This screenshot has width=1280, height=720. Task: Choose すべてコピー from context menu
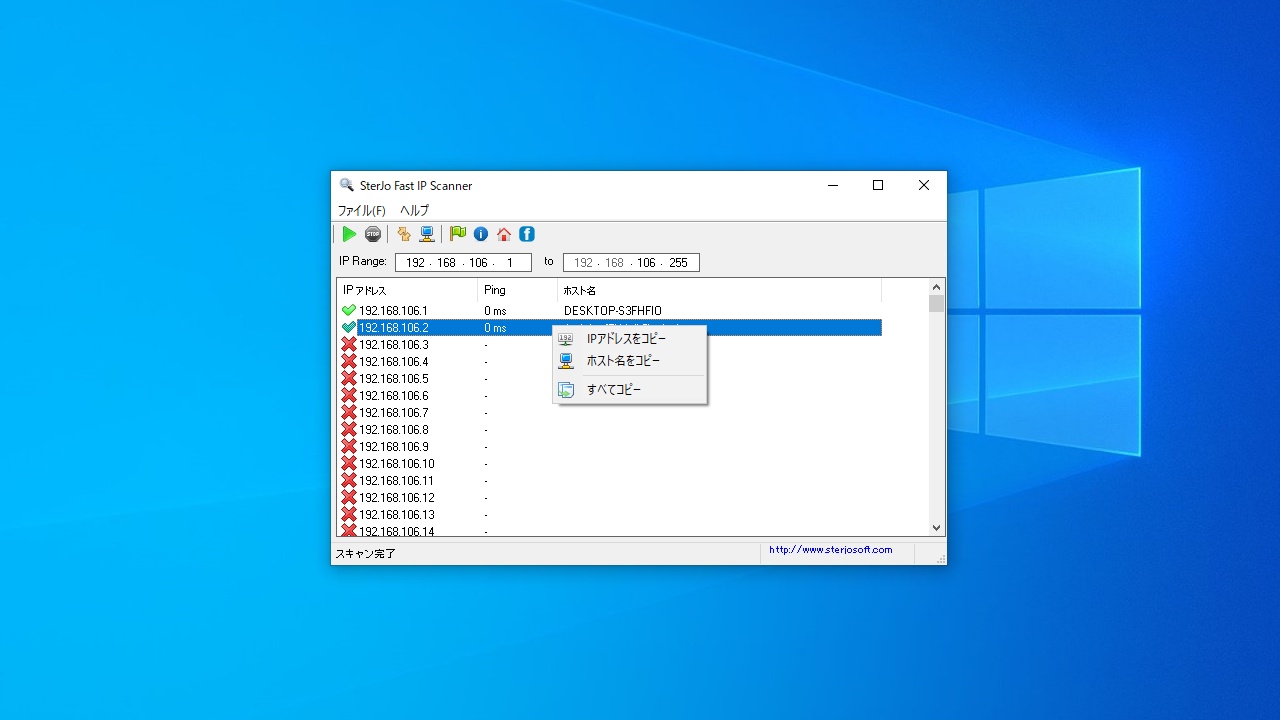tap(630, 390)
